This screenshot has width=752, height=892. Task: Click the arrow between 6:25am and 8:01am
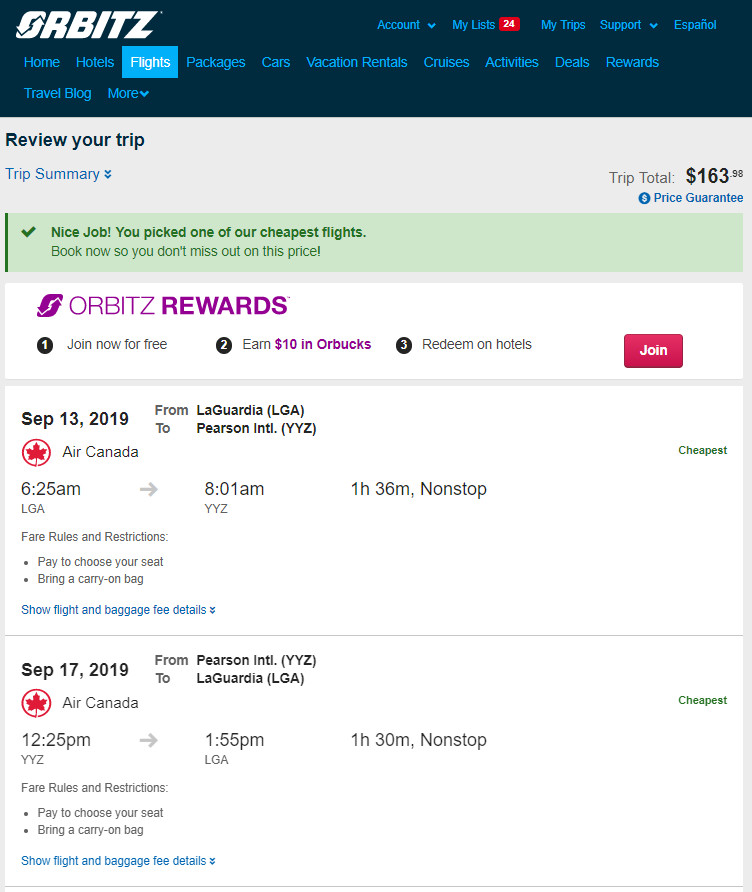pos(149,489)
